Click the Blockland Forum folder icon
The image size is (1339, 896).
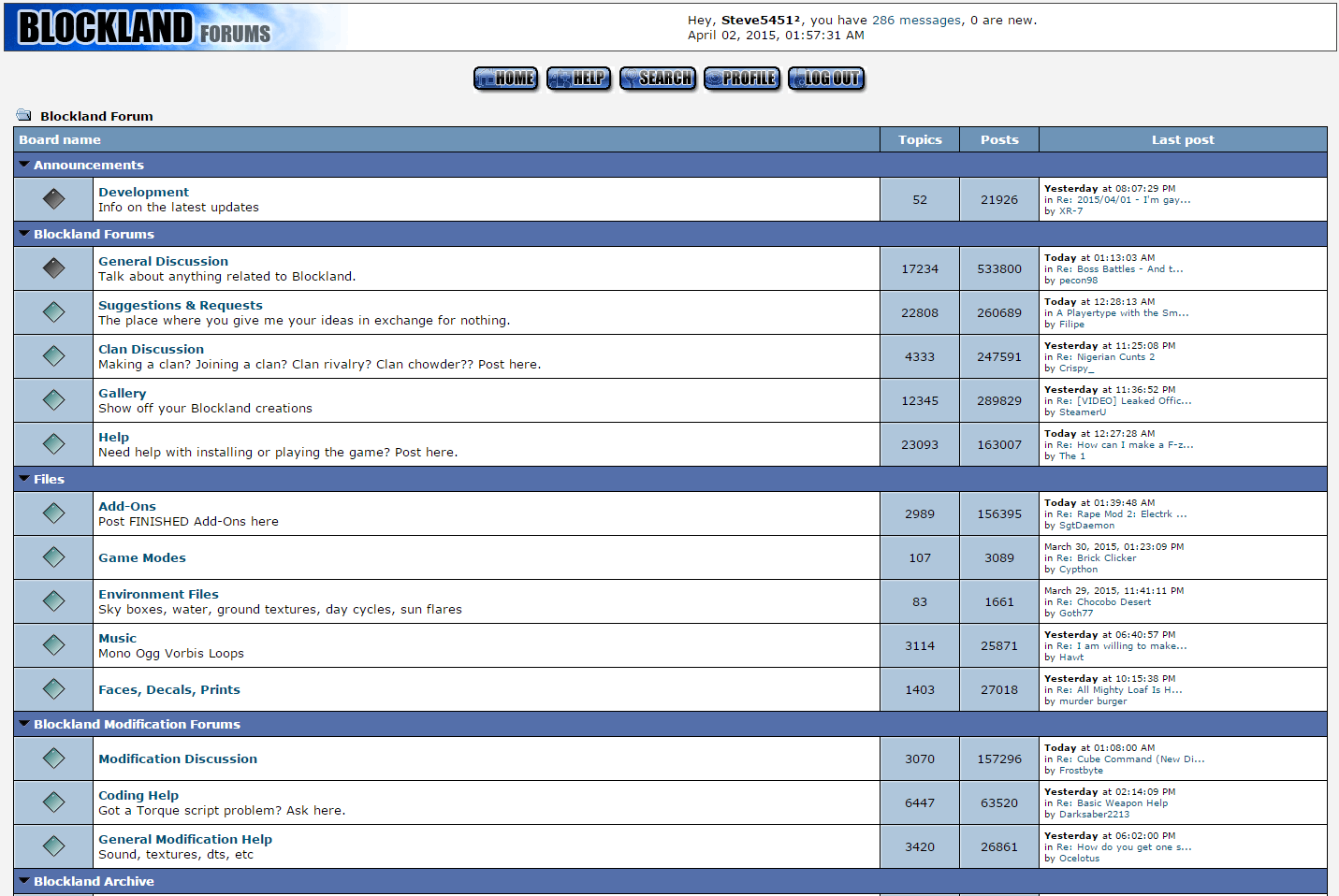(x=23, y=115)
